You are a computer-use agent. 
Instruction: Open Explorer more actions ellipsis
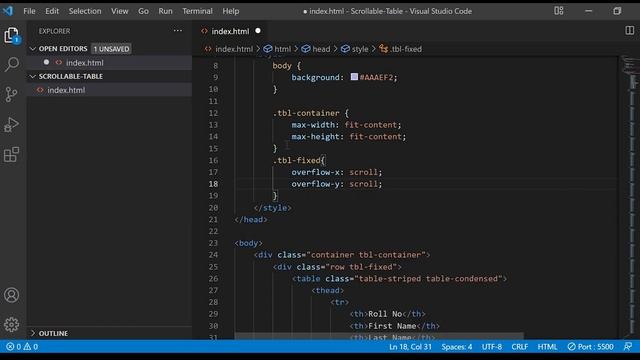click(x=178, y=31)
